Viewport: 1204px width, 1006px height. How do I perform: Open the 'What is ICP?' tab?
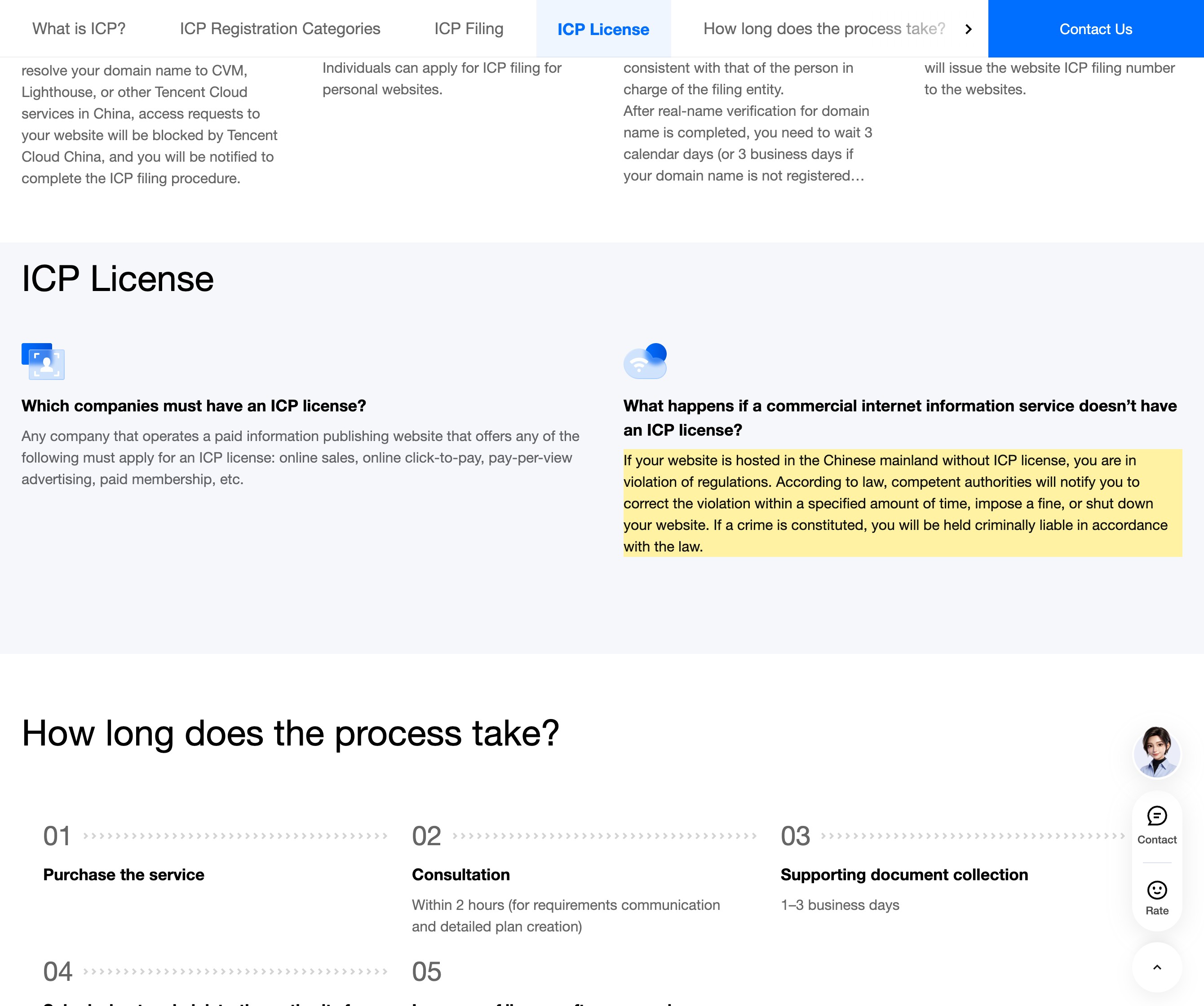(x=79, y=29)
